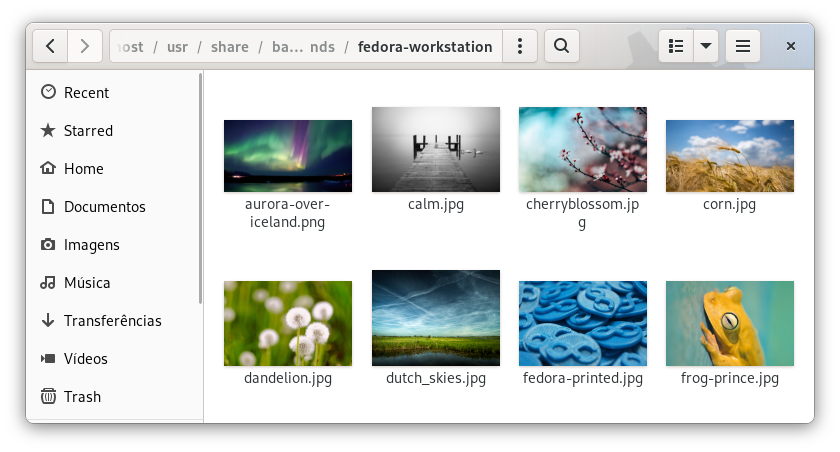This screenshot has width=840, height=452.
Task: Select the frog-prince.jpg thumbnail
Action: (x=730, y=323)
